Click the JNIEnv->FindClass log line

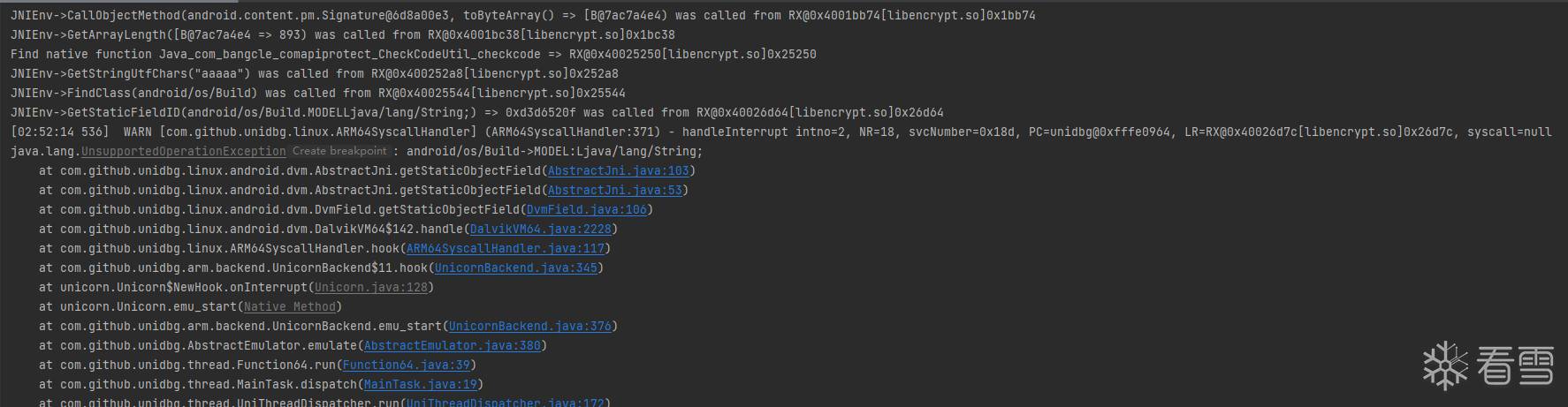[x=317, y=94]
